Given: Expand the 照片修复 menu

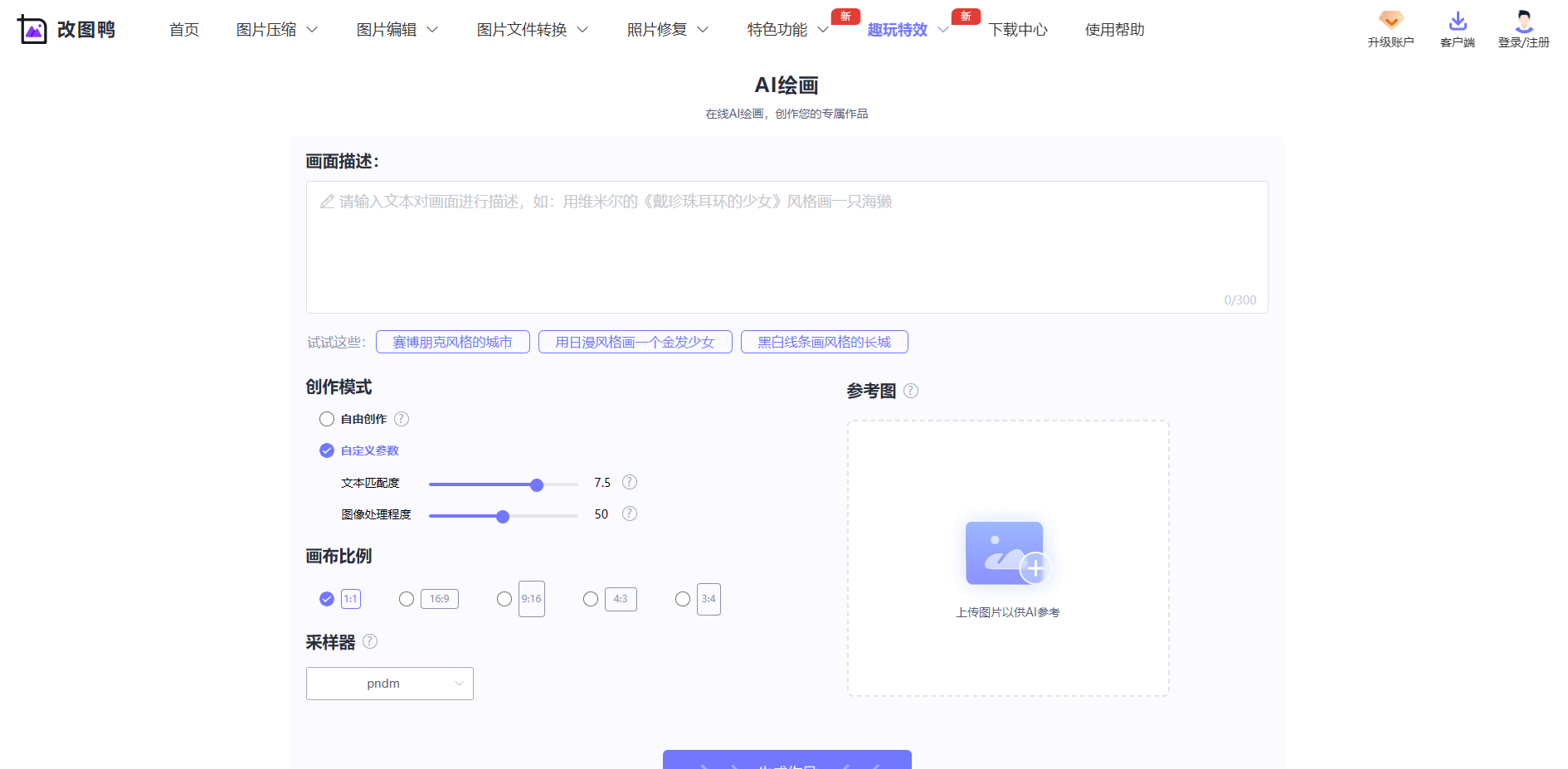Looking at the screenshot, I should (x=658, y=29).
